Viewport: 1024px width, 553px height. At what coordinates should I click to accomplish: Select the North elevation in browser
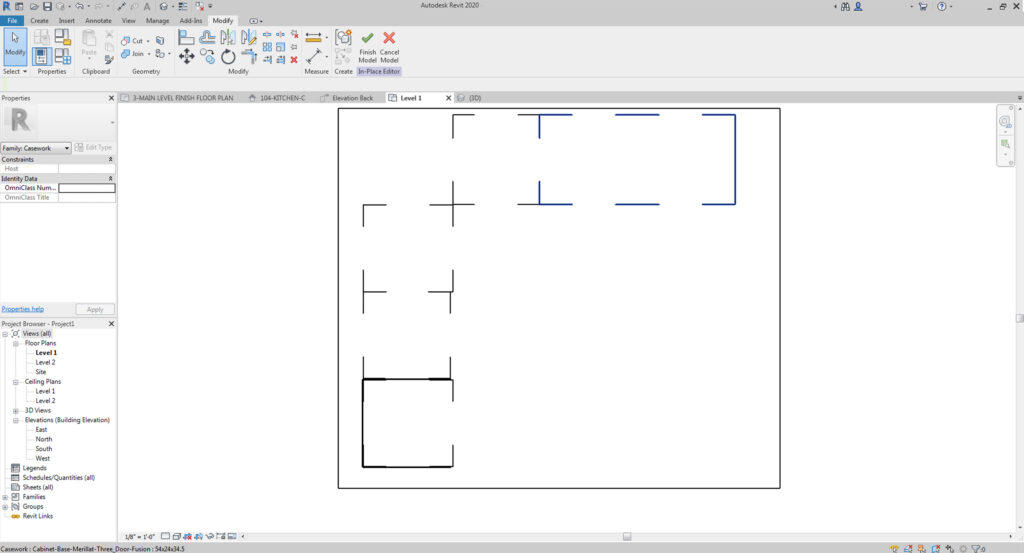[x=44, y=439]
